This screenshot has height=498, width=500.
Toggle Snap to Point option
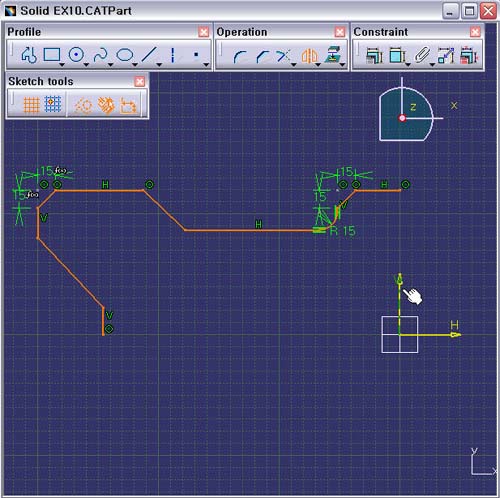[53, 104]
